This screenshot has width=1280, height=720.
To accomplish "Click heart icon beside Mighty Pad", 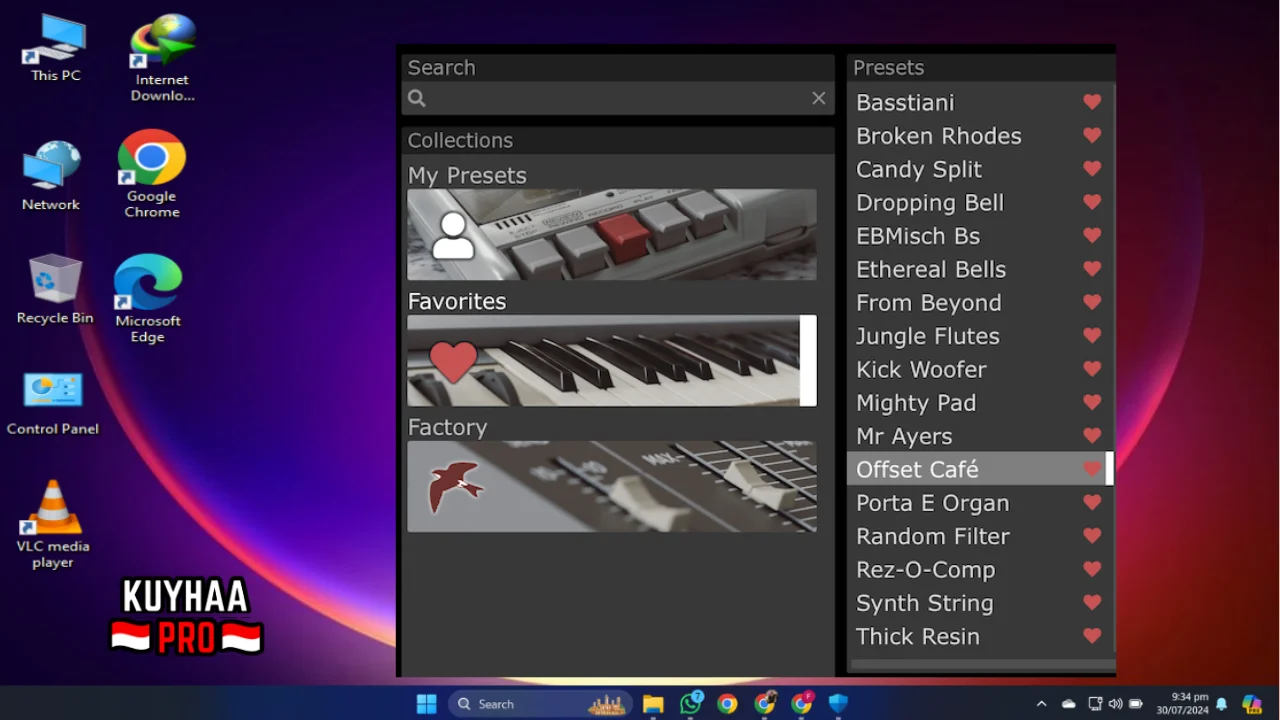I will tap(1092, 402).
